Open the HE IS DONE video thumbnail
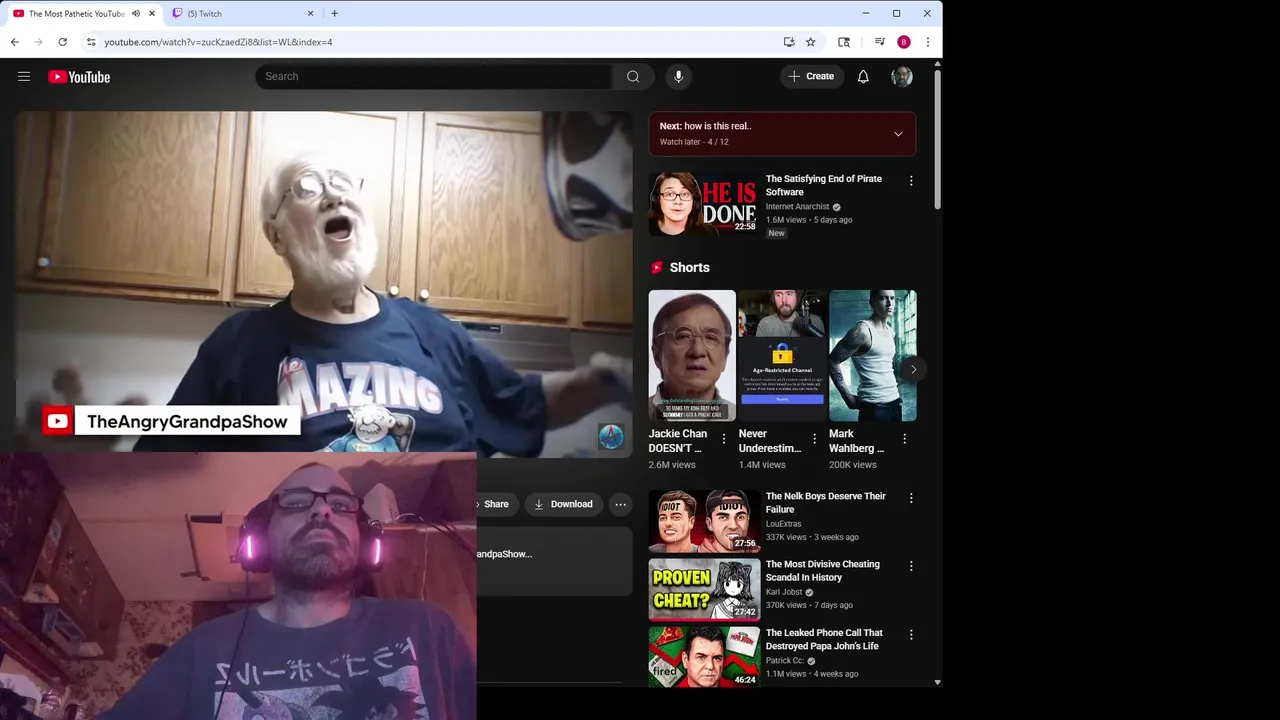This screenshot has width=1280, height=720. (704, 203)
